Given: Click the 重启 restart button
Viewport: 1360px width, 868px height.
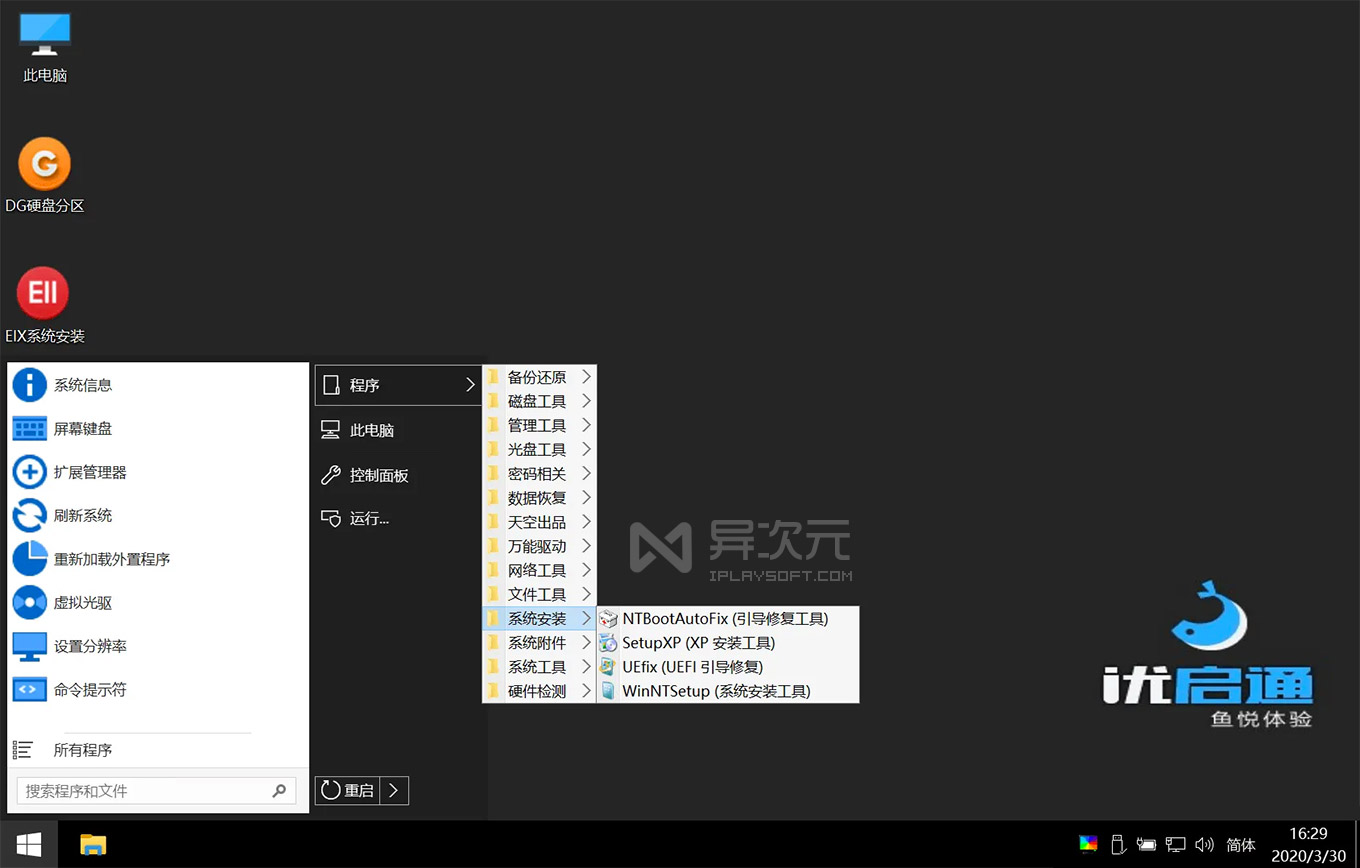Looking at the screenshot, I should click(346, 790).
